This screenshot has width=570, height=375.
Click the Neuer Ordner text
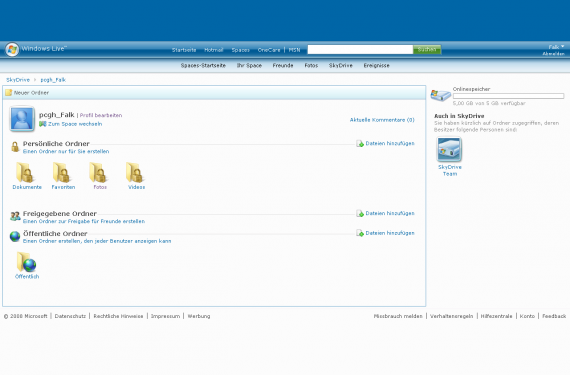31,93
